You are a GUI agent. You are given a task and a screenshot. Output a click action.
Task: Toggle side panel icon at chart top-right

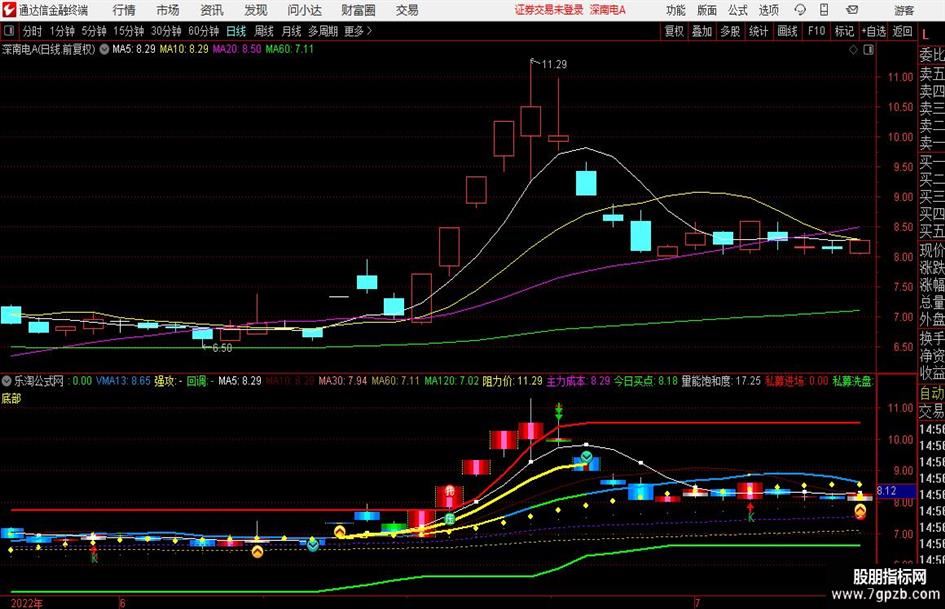868,50
